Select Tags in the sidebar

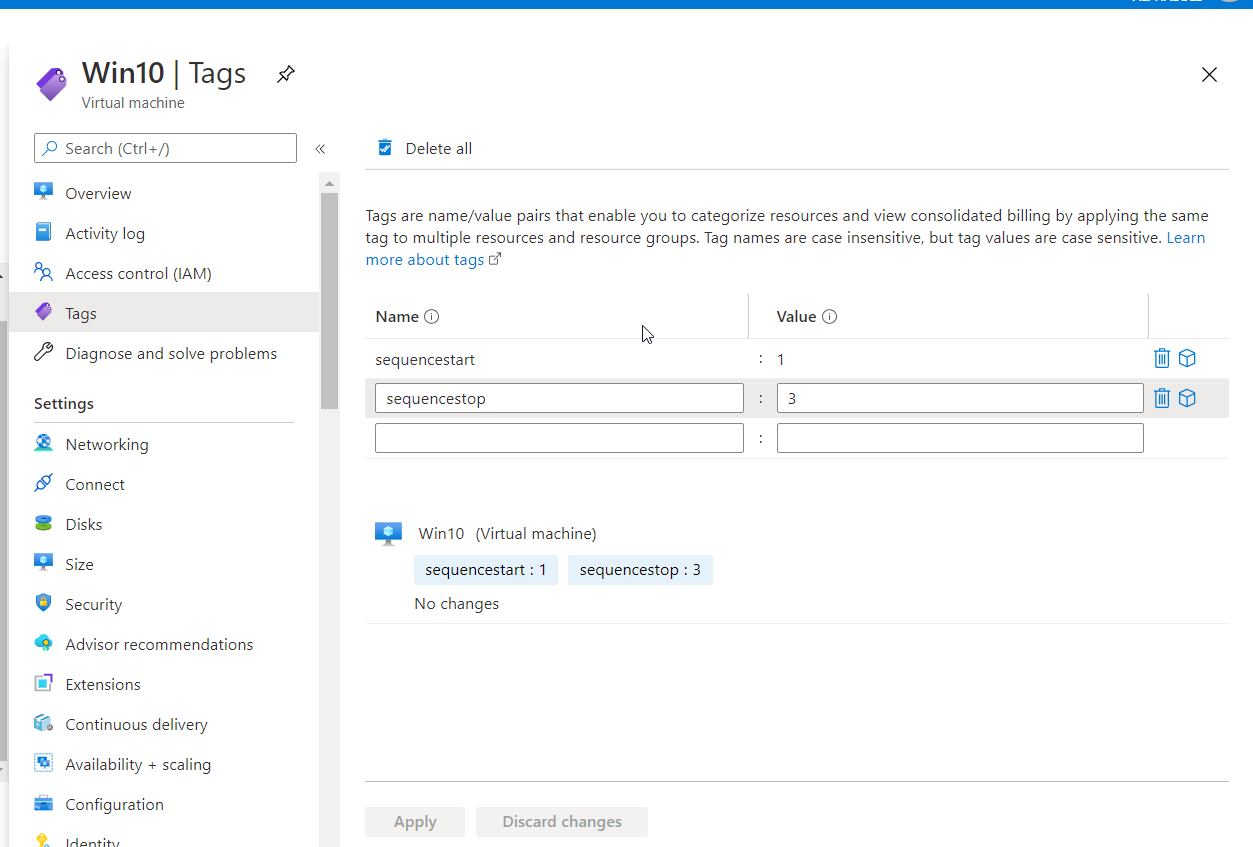click(x=164, y=313)
